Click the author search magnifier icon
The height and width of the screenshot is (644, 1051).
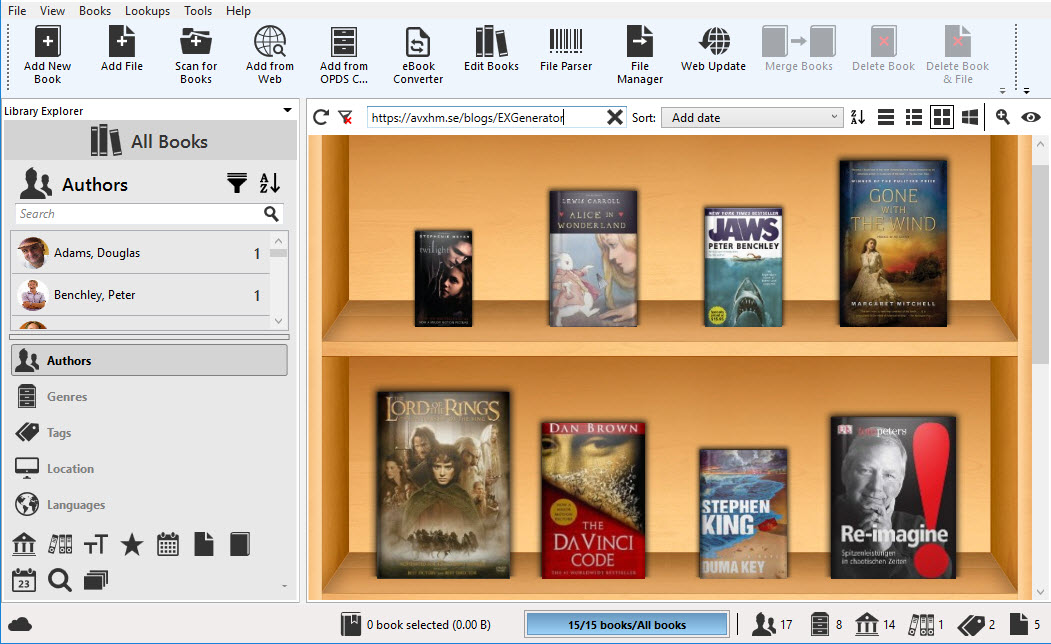pos(271,214)
